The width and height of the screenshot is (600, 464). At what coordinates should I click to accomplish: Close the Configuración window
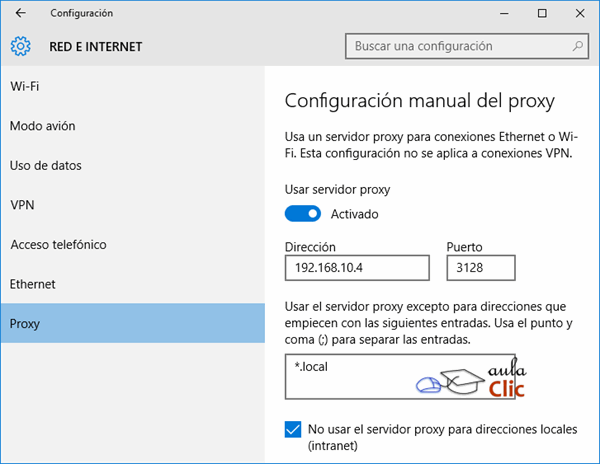tap(580, 13)
